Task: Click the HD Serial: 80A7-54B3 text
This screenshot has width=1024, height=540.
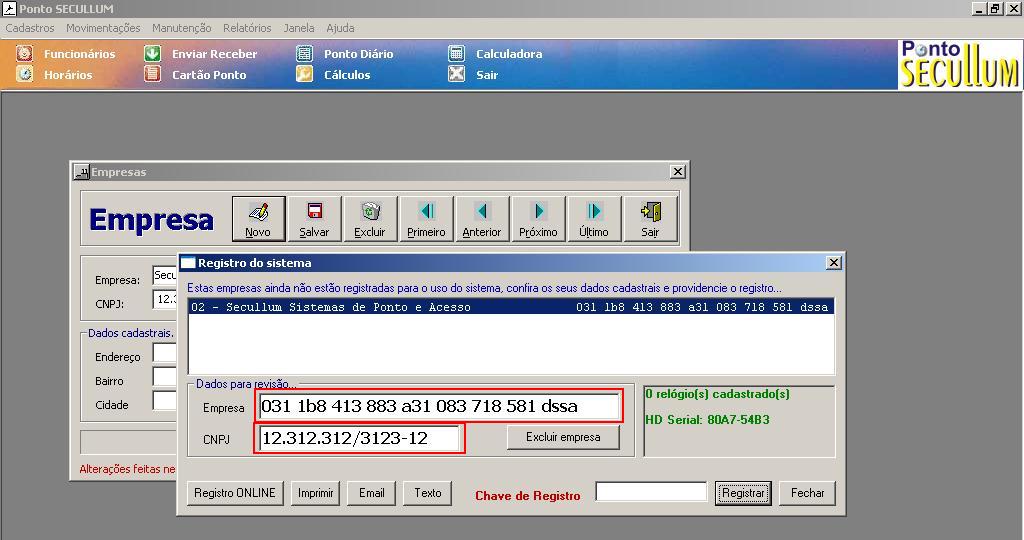Action: tap(707, 420)
